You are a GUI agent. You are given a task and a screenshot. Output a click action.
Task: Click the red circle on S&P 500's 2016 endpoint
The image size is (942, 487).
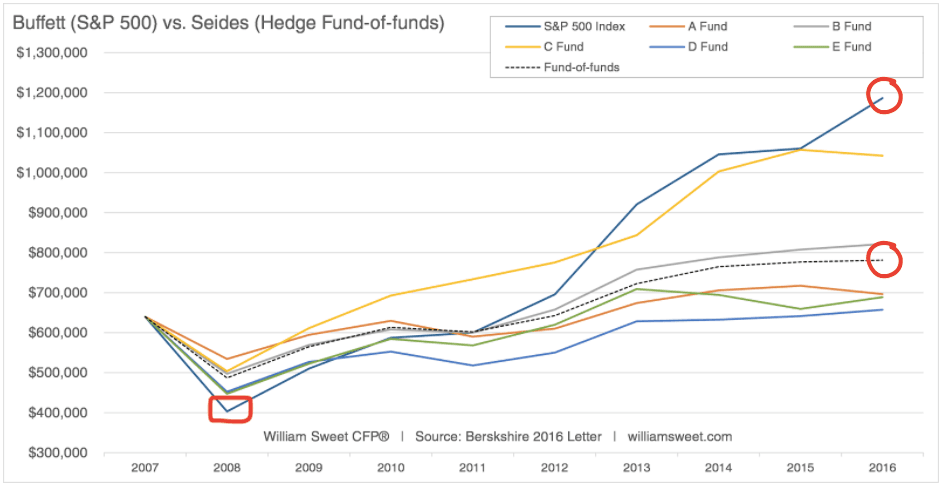point(884,97)
